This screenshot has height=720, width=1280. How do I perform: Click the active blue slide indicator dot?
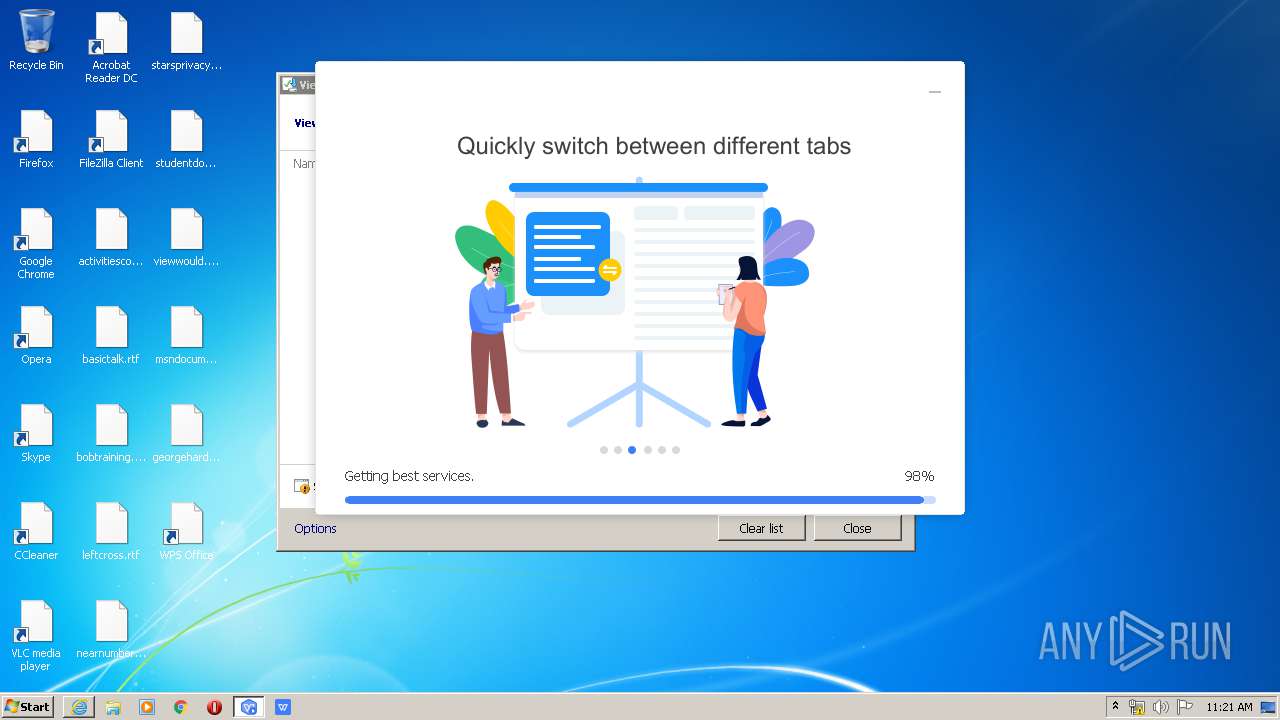coord(632,450)
